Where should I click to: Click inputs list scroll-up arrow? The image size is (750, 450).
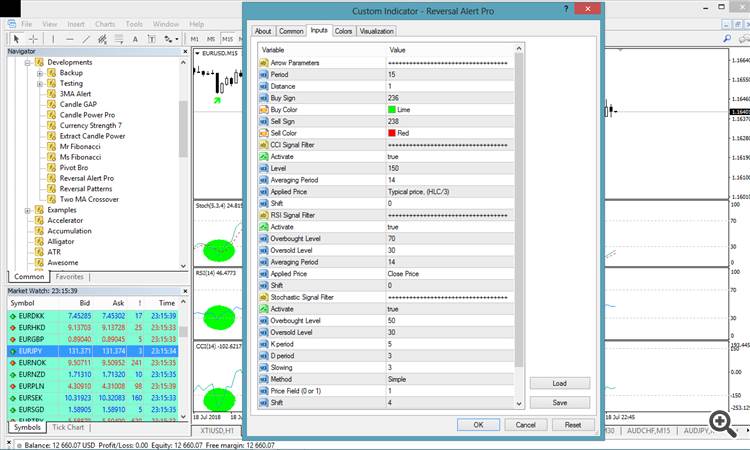(x=519, y=49)
